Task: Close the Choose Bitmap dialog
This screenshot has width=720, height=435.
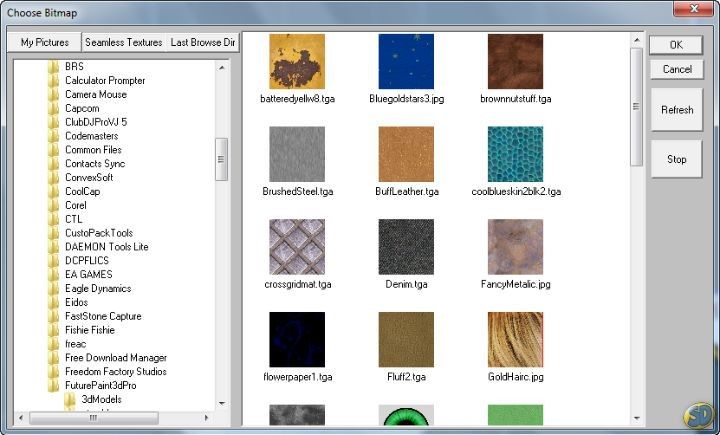Action: pyautogui.click(x=694, y=9)
